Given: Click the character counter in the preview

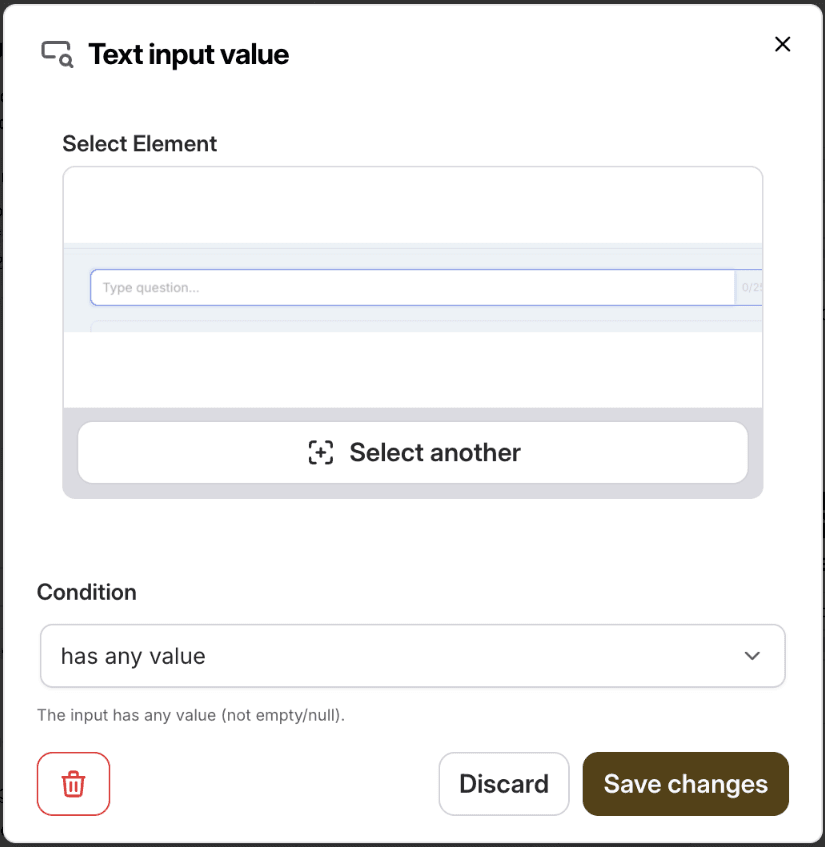Looking at the screenshot, I should pyautogui.click(x=750, y=288).
